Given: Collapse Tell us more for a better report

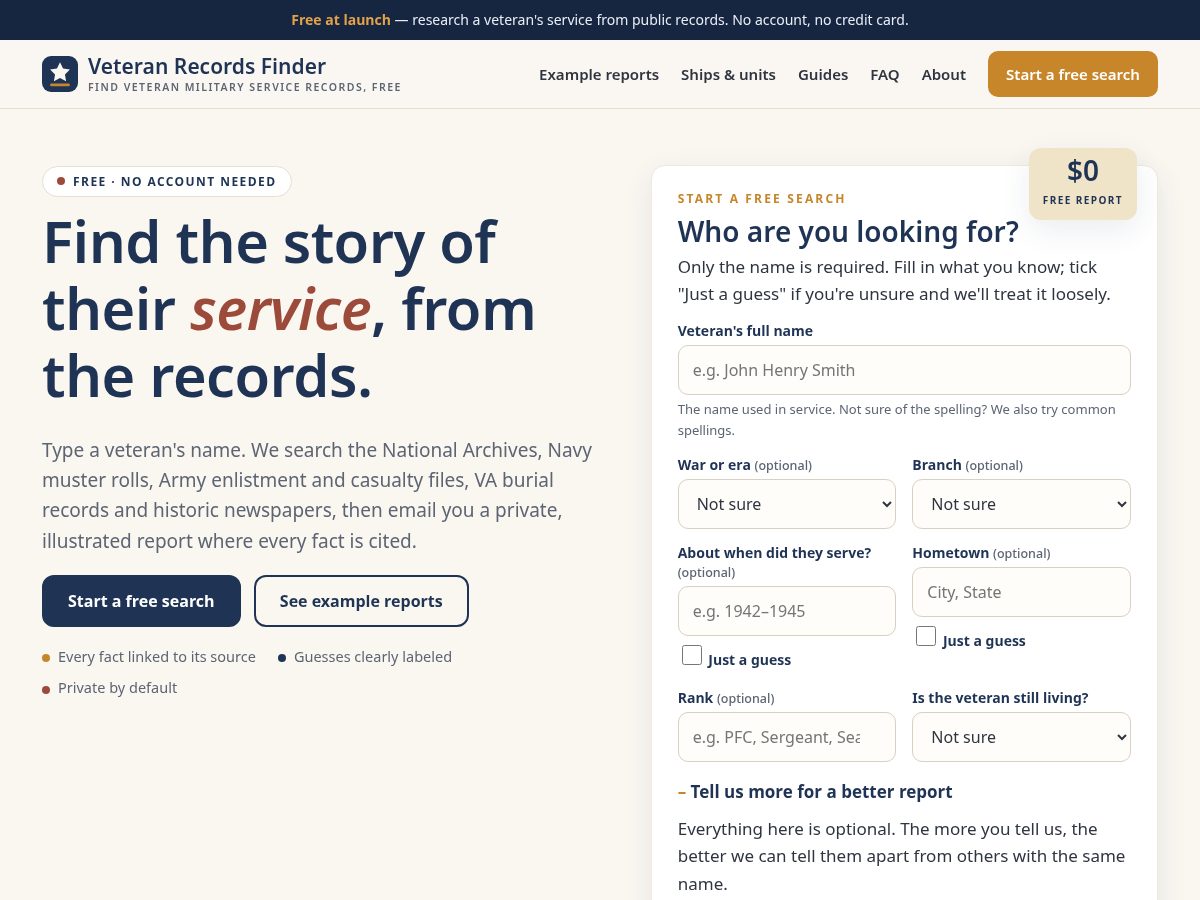Looking at the screenshot, I should [815, 792].
